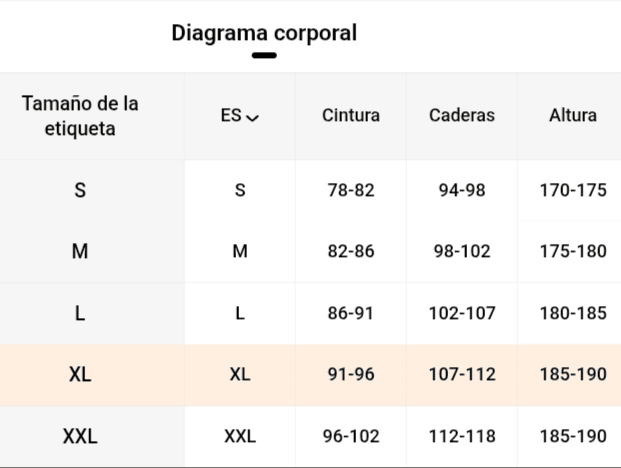Click the 78-82 waist measurement cell
This screenshot has width=621, height=468.
pos(351,189)
